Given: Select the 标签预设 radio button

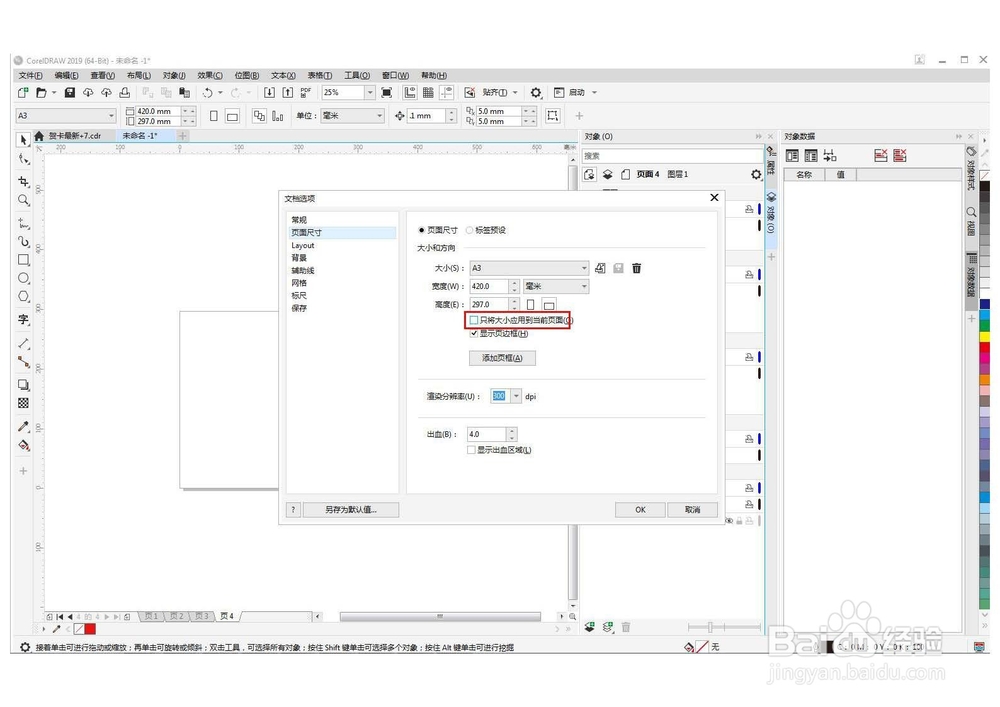Looking at the screenshot, I should pyautogui.click(x=469, y=230).
